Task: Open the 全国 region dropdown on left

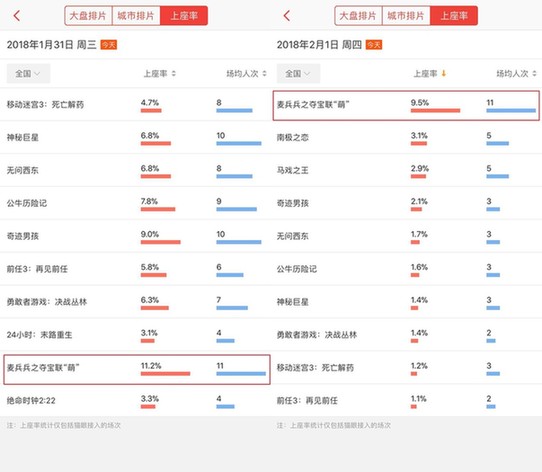Action: pos(28,73)
